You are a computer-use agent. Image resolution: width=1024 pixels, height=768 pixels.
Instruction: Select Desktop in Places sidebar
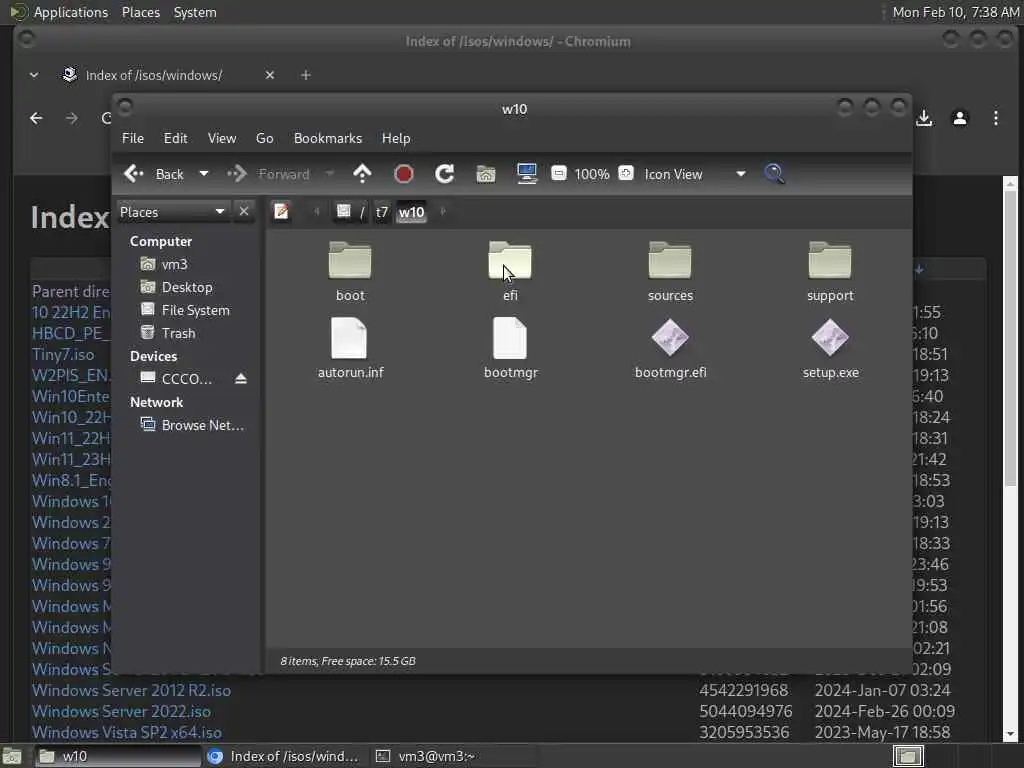187,287
